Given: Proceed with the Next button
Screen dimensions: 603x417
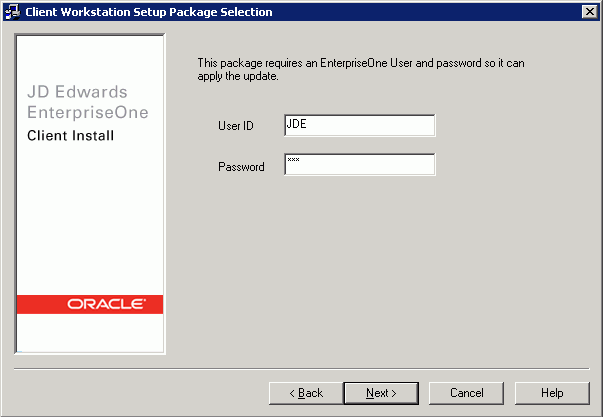Looking at the screenshot, I should [x=381, y=393].
